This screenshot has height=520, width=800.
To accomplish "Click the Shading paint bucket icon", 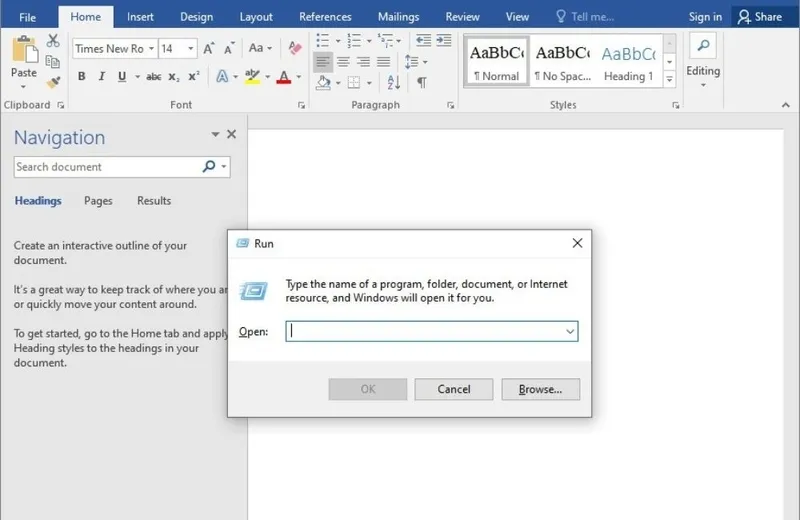I will [323, 82].
